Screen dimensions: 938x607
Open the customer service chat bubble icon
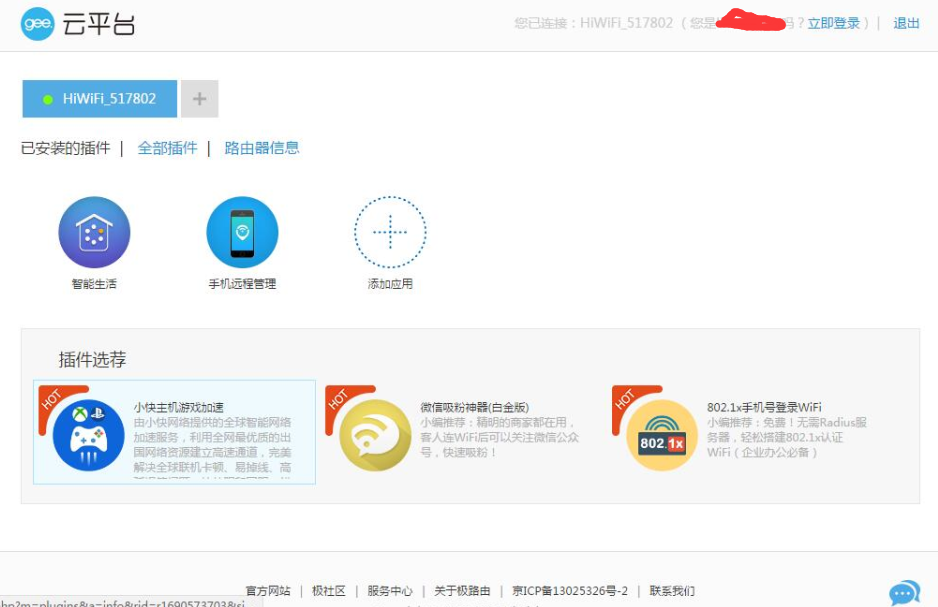[905, 592]
